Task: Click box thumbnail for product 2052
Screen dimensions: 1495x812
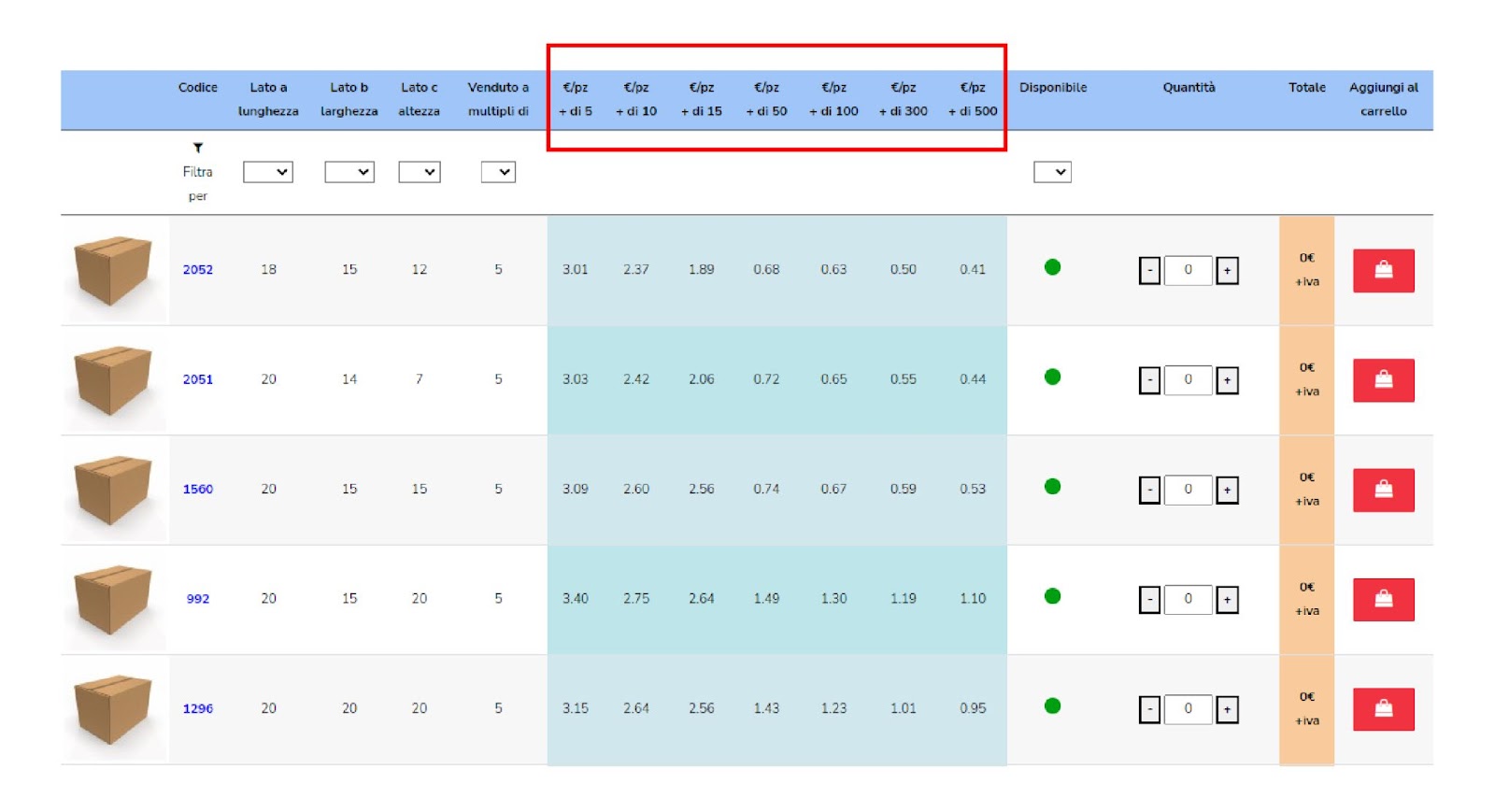Action: [x=113, y=271]
